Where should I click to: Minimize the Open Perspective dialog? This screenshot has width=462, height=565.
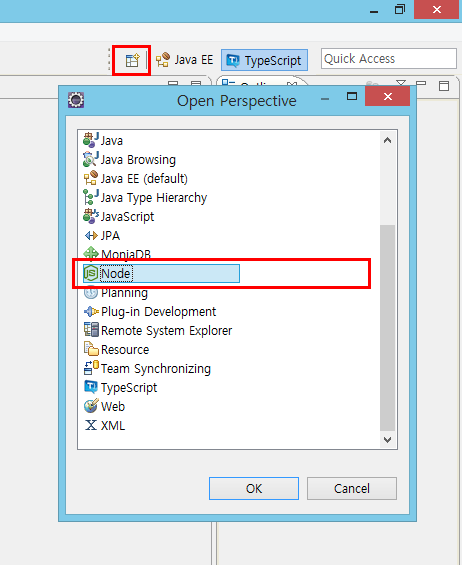pos(325,99)
